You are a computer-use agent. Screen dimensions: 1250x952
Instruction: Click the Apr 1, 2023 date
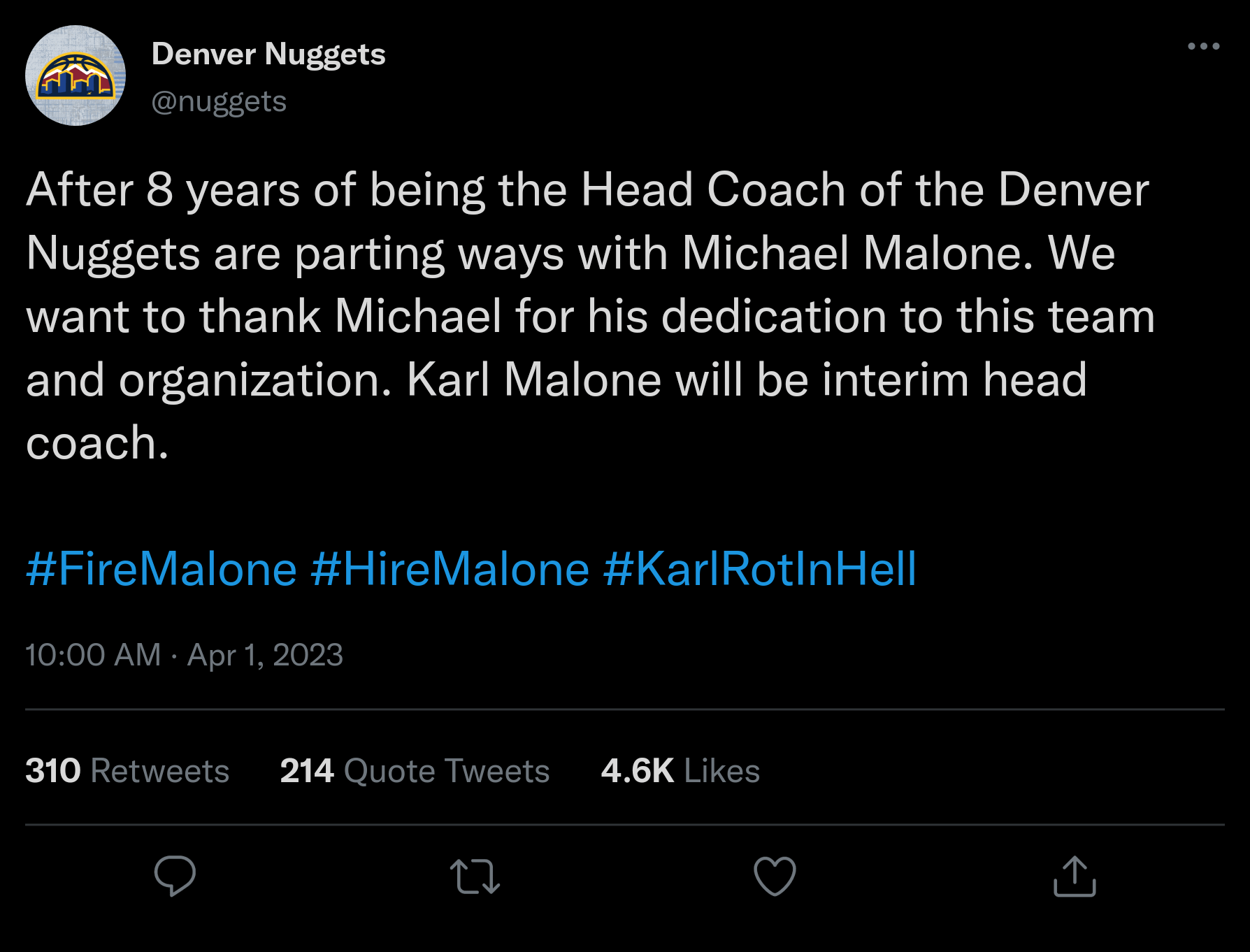tap(265, 655)
